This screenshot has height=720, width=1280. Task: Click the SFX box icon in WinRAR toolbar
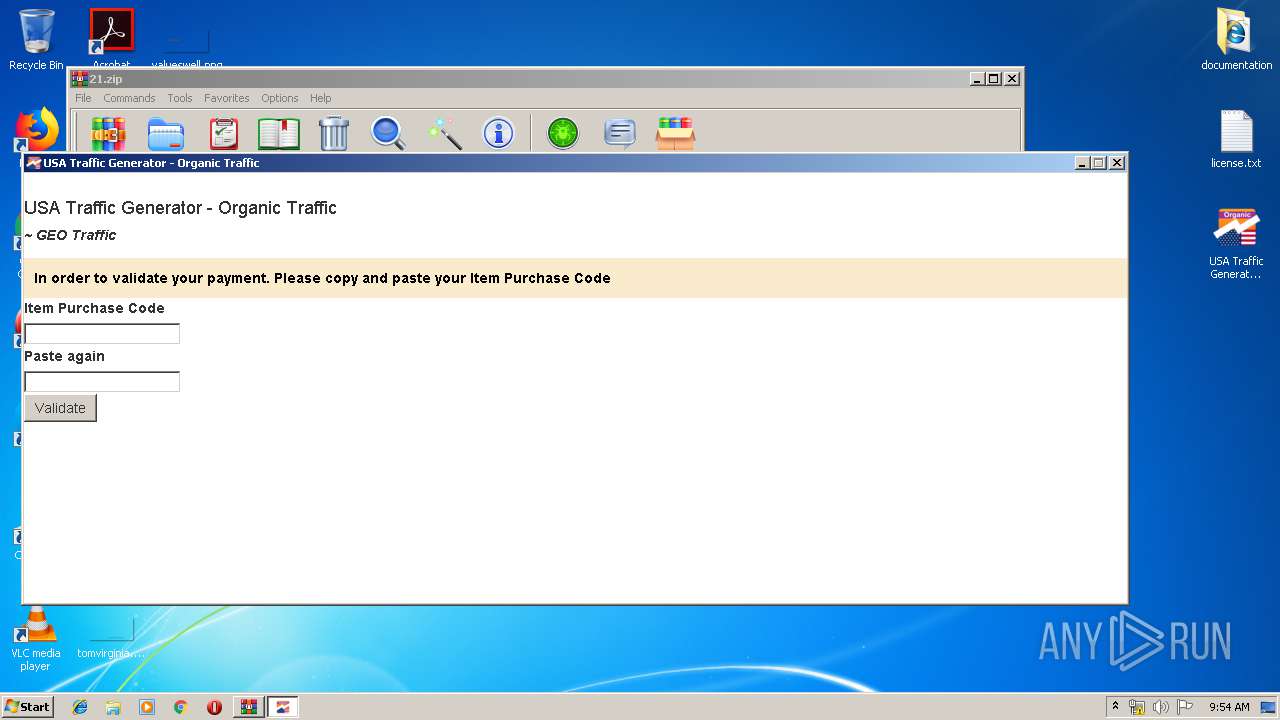click(675, 133)
